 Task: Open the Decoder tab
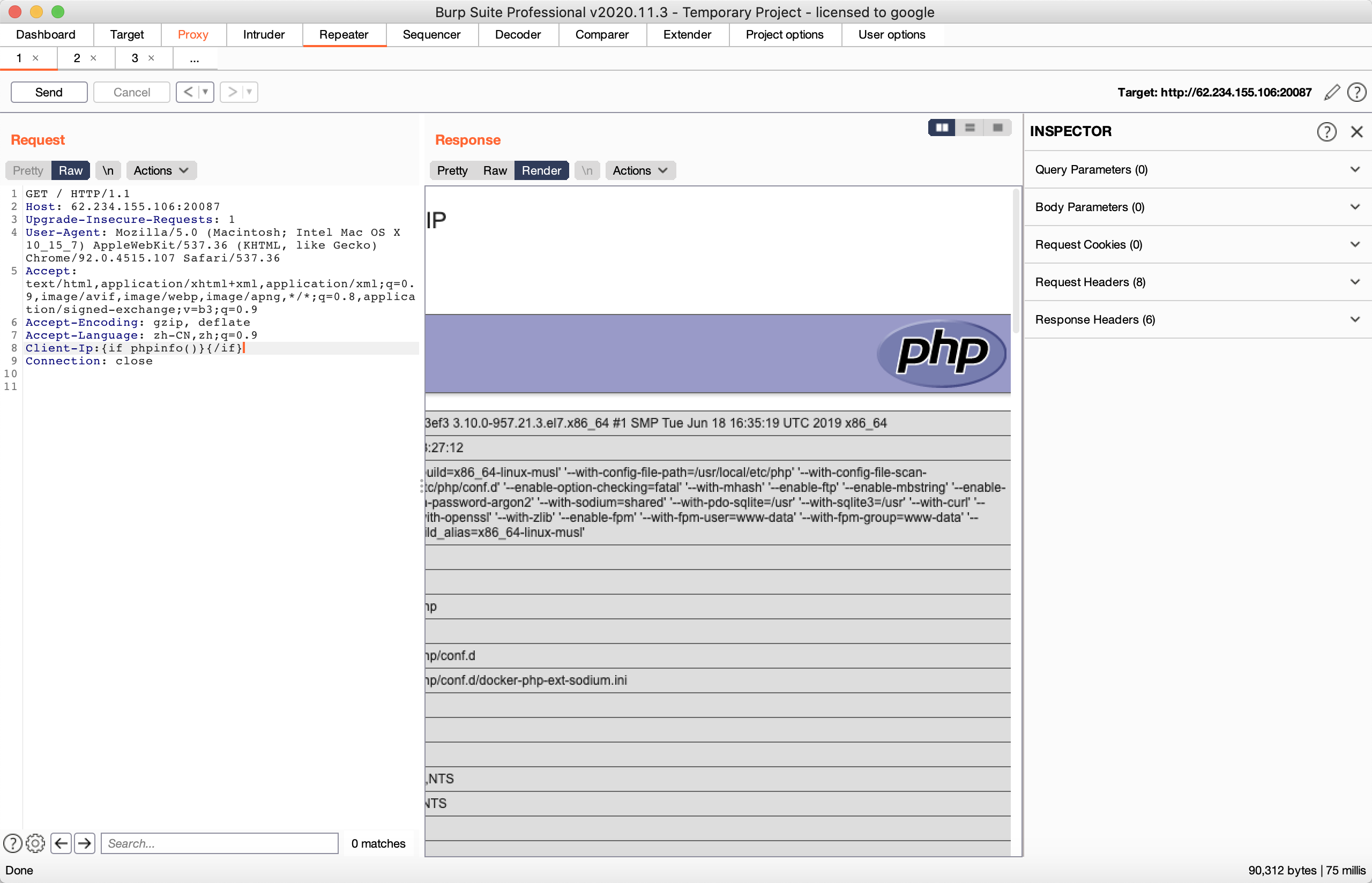(x=518, y=34)
